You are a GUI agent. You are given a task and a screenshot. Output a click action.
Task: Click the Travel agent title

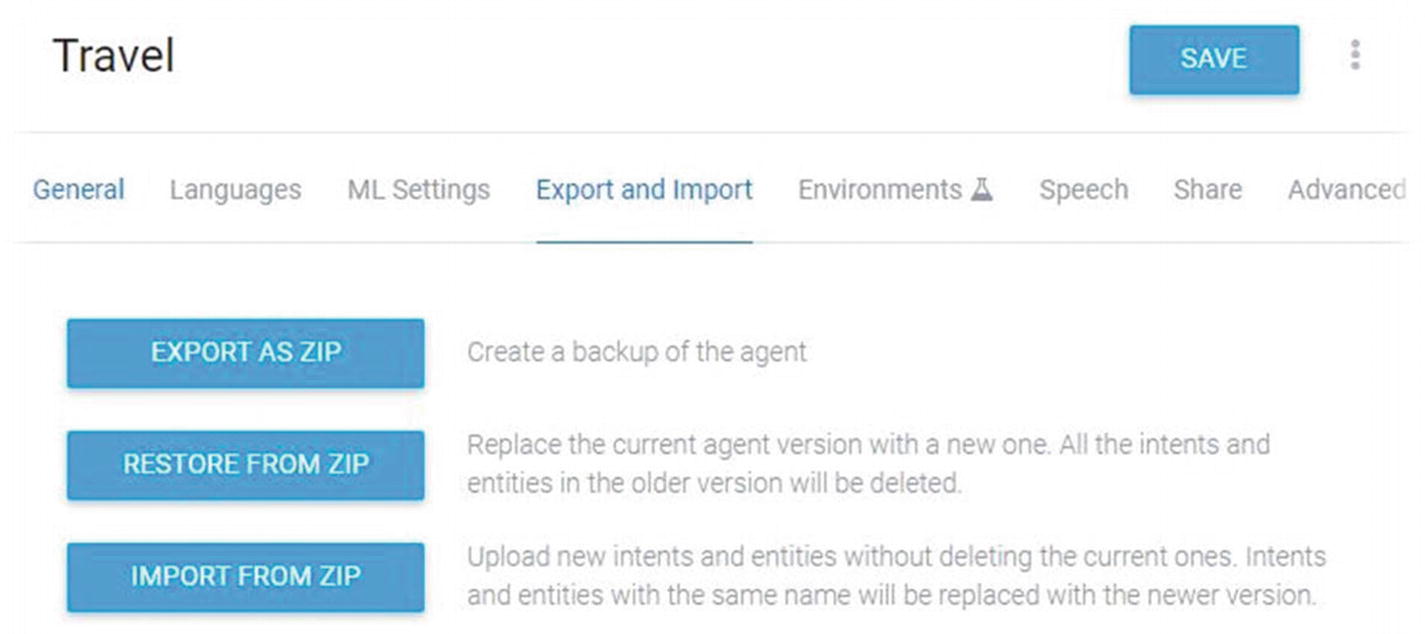[x=113, y=56]
